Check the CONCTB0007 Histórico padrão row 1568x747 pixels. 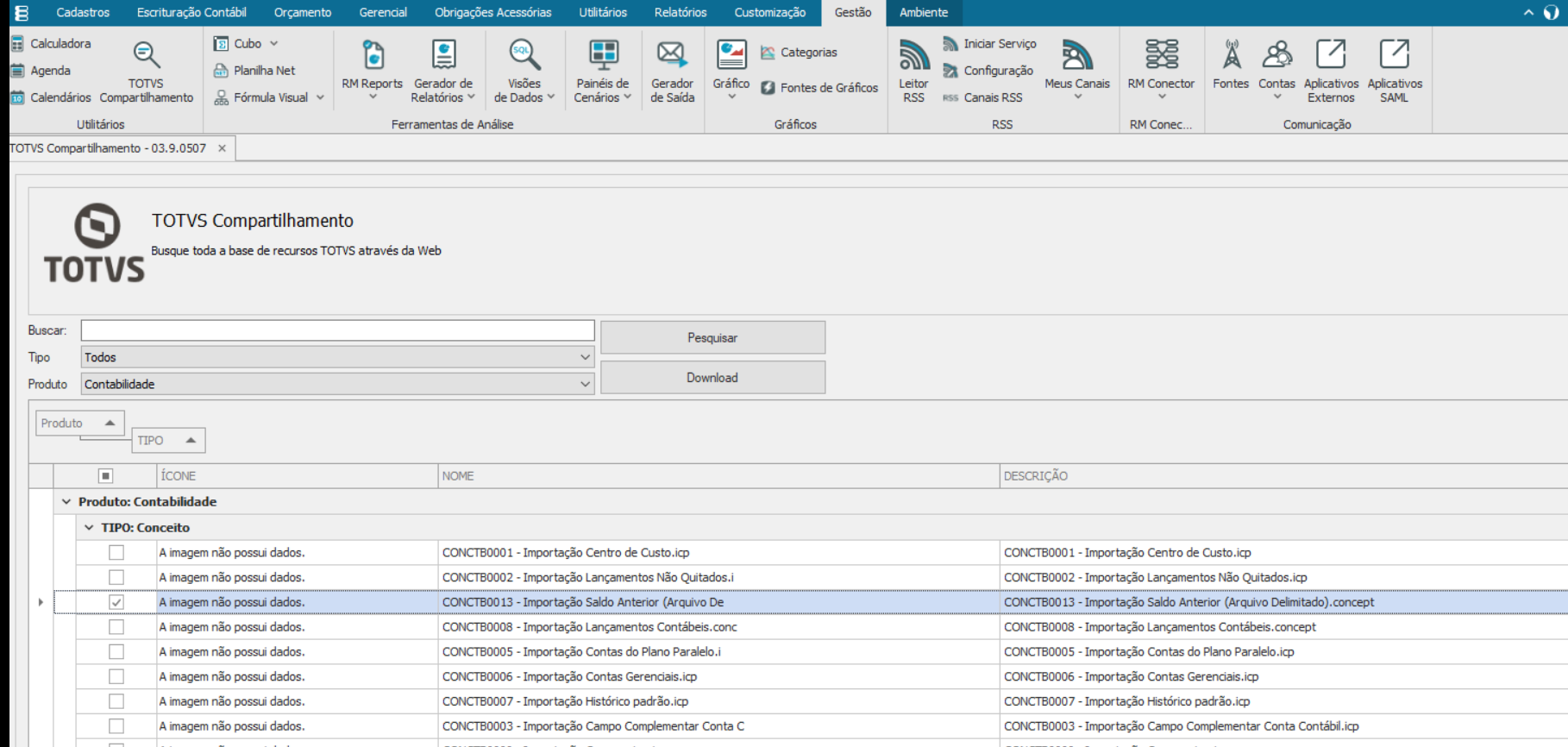pyautogui.click(x=116, y=701)
